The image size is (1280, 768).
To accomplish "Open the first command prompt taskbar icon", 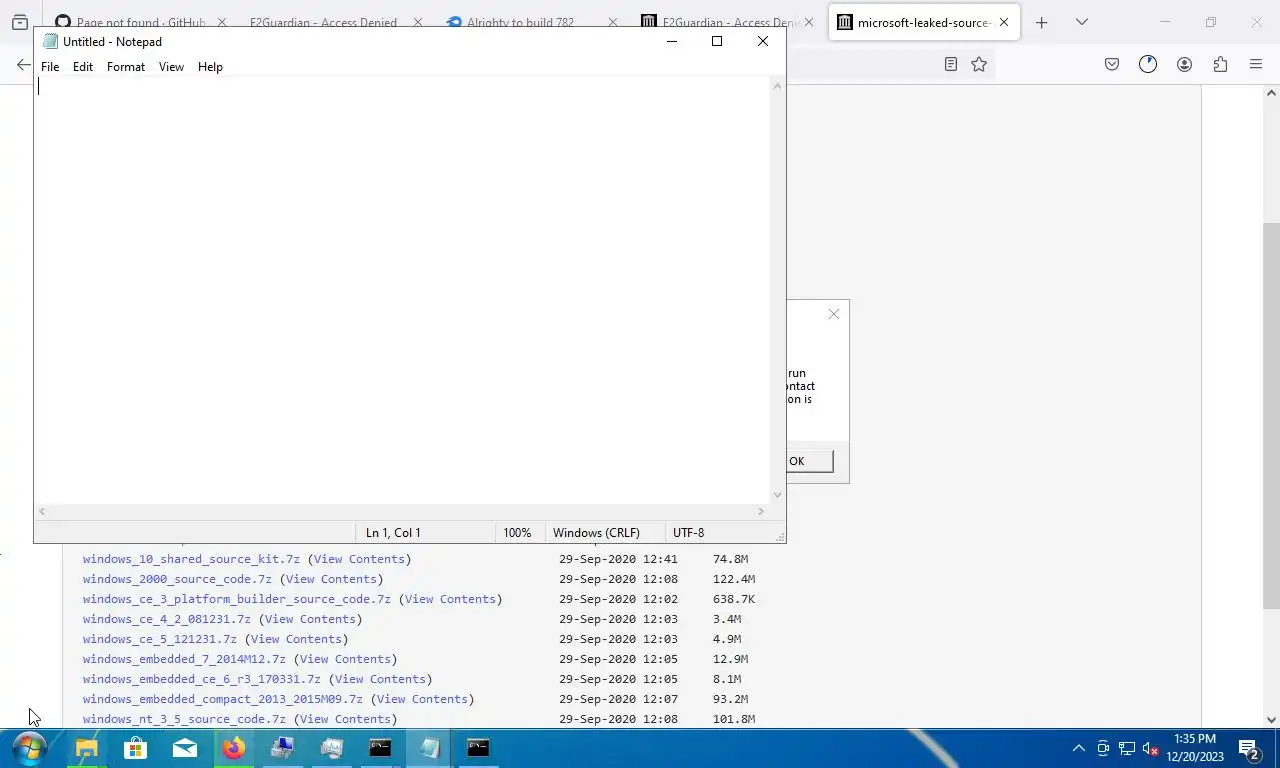I will click(380, 748).
